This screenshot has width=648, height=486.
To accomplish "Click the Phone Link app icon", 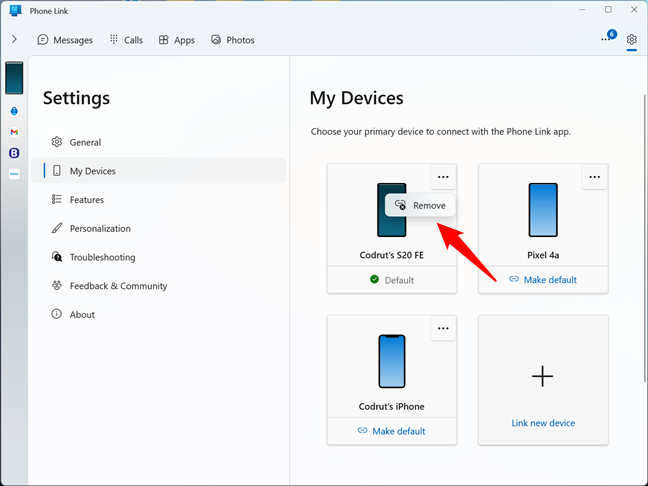I will 15,11.
